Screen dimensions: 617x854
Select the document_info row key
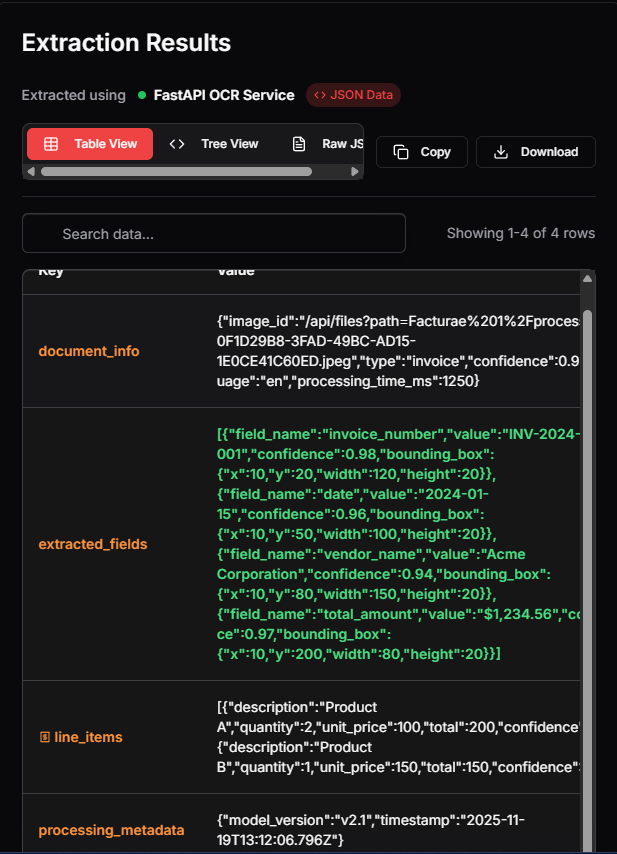pos(89,351)
